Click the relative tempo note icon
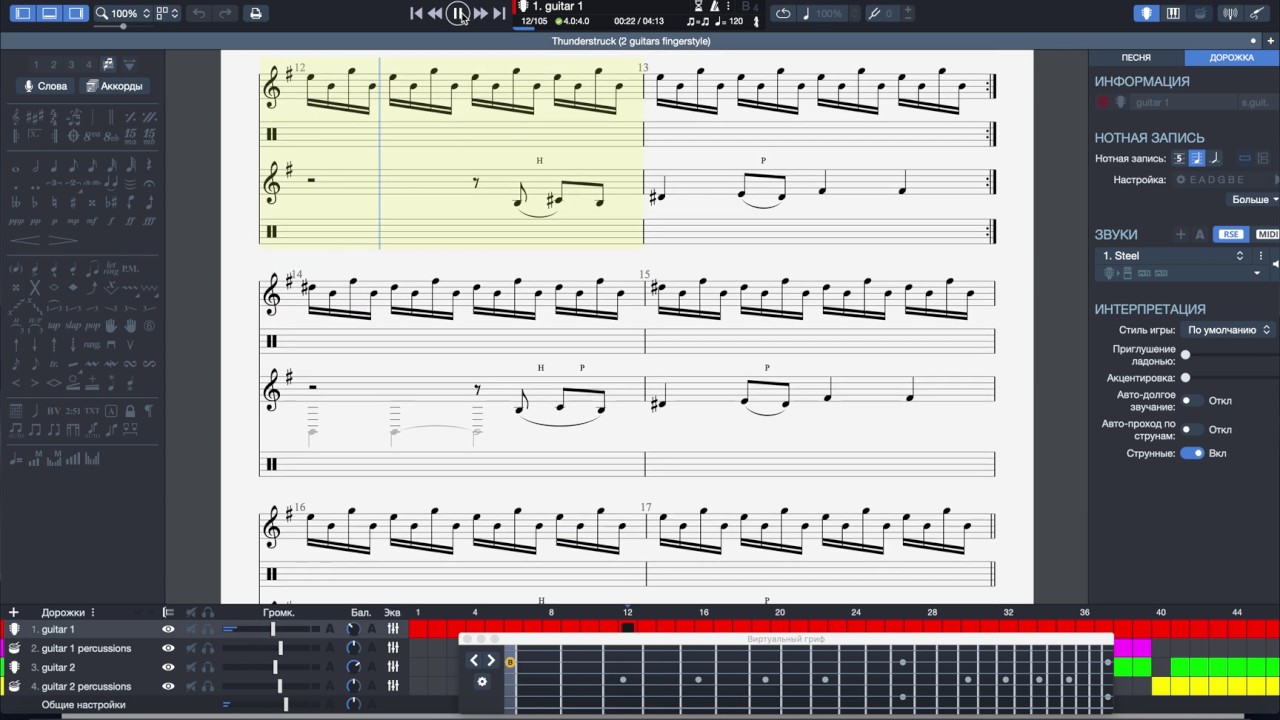The image size is (1280, 720). tap(807, 13)
